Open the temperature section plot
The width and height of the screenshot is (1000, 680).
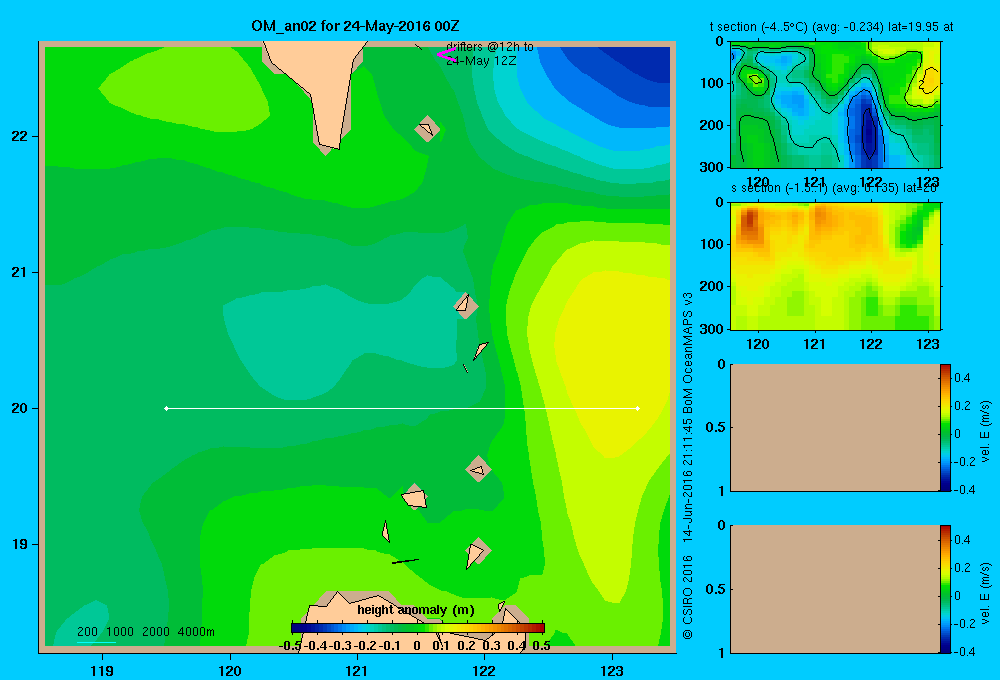click(x=835, y=105)
